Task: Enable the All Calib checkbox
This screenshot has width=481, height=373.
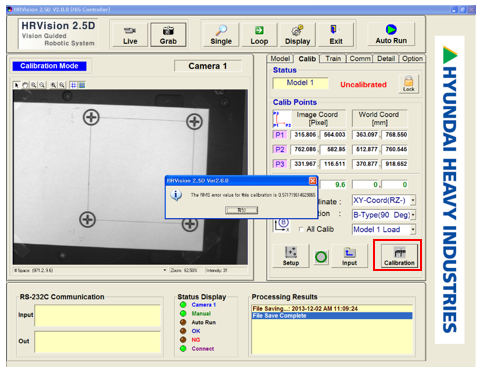Action: [301, 229]
